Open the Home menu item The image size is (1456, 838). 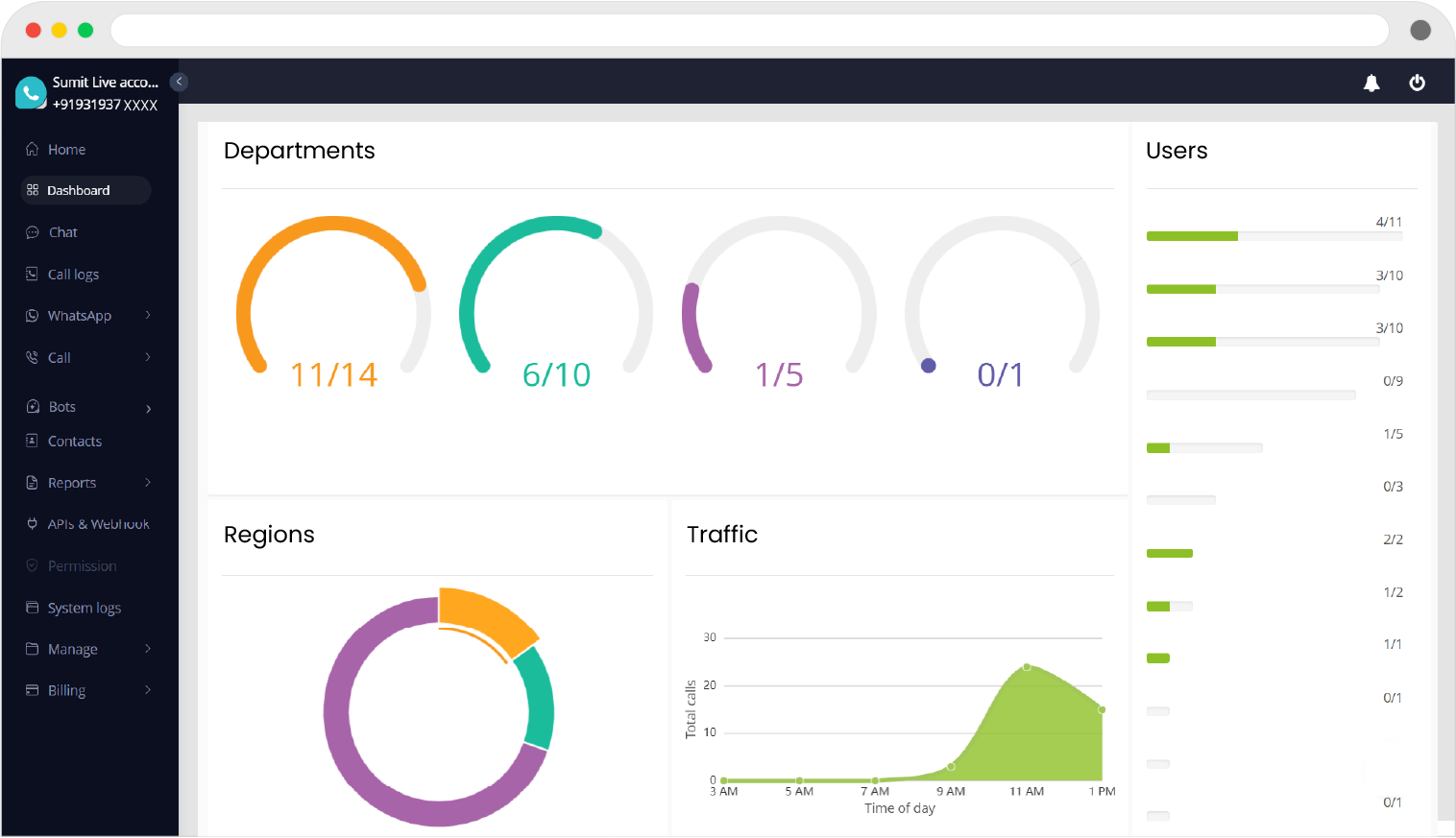65,149
